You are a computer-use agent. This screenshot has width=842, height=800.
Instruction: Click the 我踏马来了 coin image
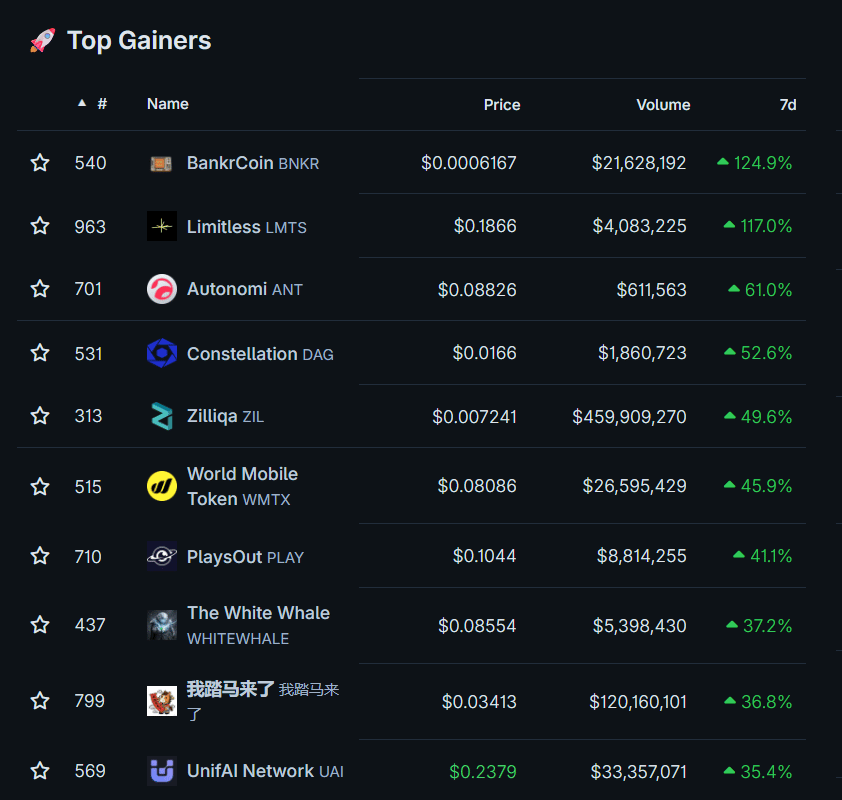[x=162, y=701]
